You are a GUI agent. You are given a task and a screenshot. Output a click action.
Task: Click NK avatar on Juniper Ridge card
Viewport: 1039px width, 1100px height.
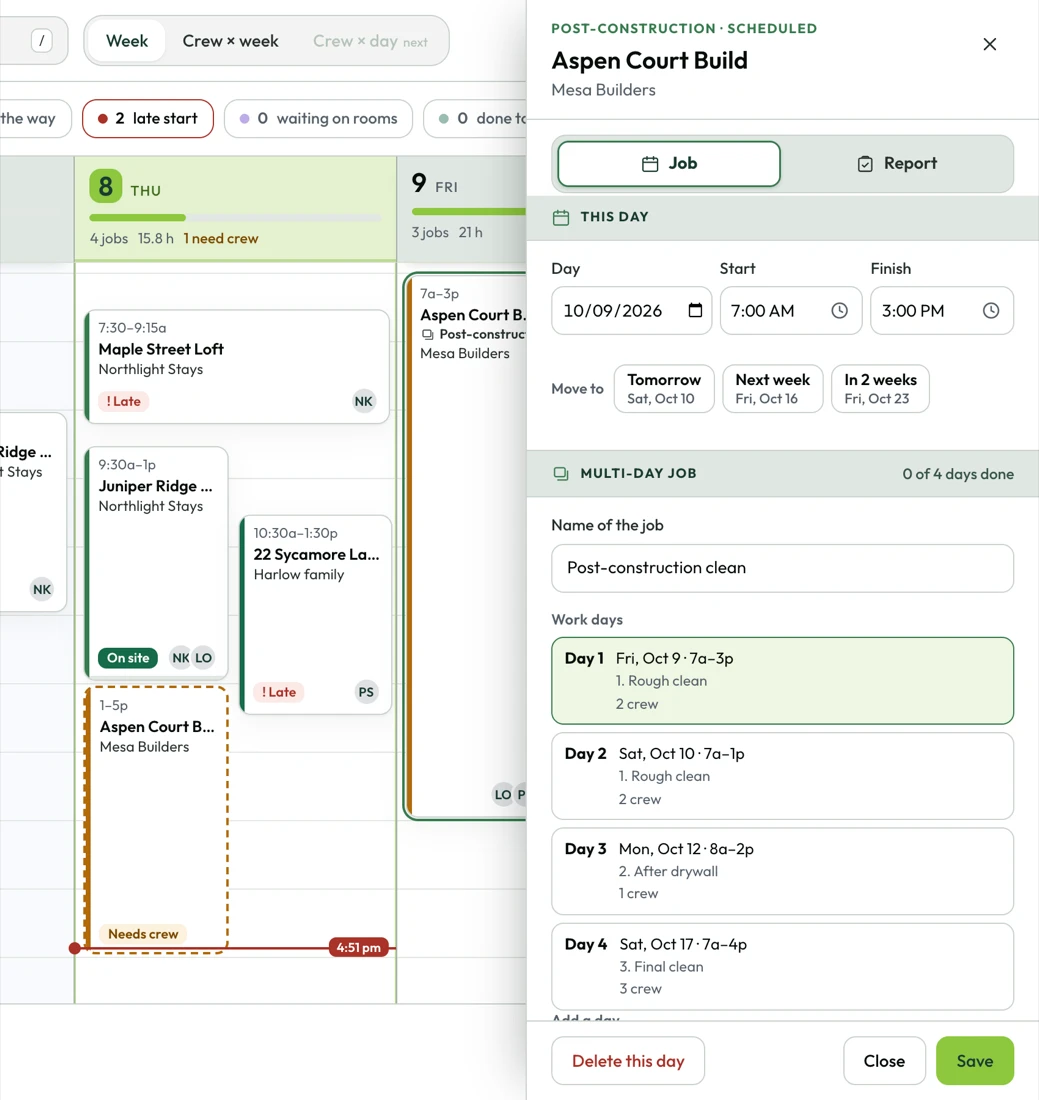[180, 658]
